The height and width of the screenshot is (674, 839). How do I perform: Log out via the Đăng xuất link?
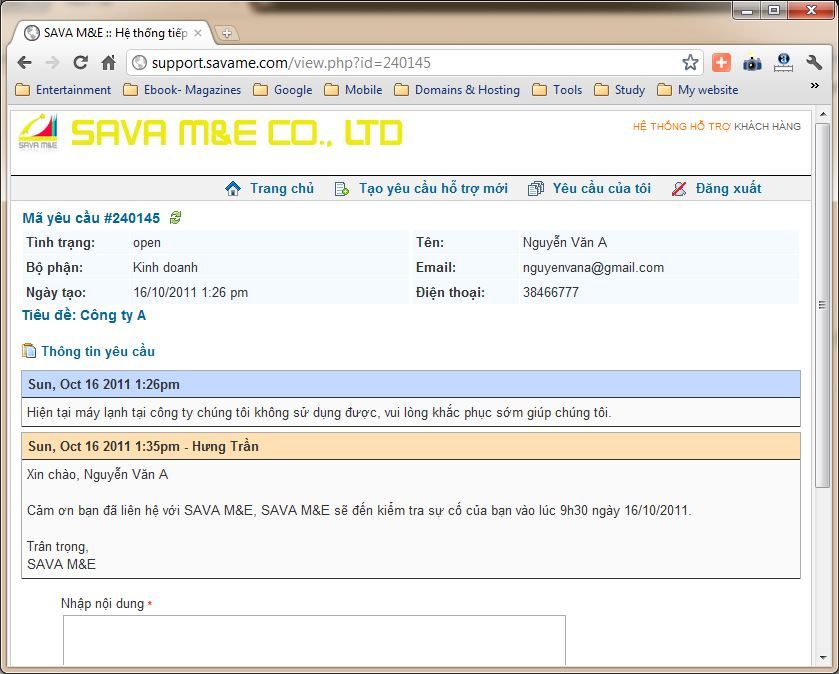pos(728,188)
